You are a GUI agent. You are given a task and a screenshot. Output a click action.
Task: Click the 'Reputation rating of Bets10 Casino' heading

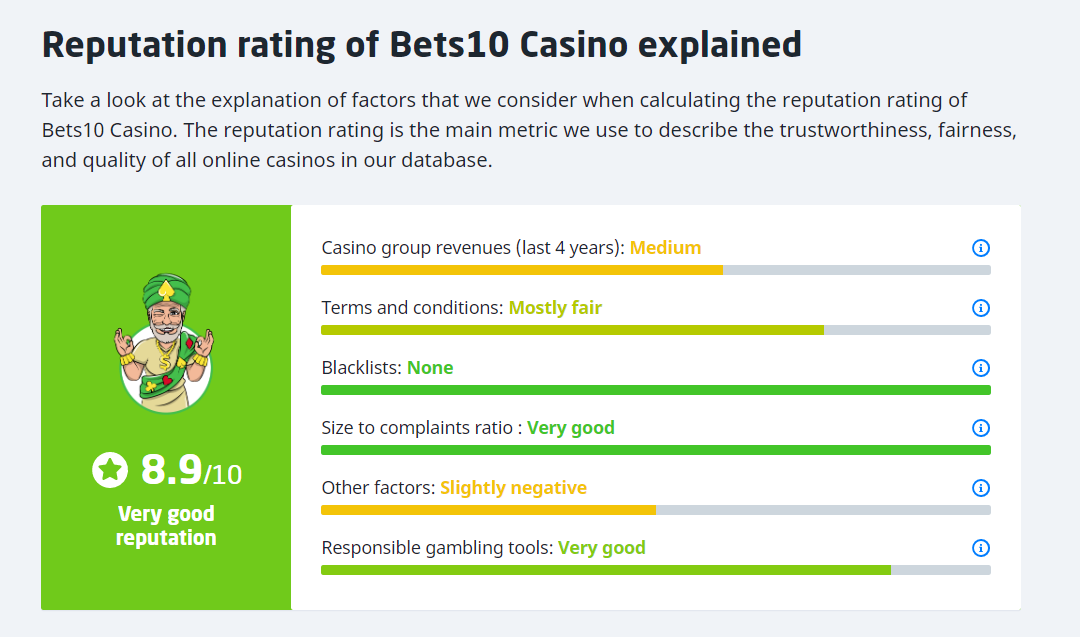pos(421,45)
